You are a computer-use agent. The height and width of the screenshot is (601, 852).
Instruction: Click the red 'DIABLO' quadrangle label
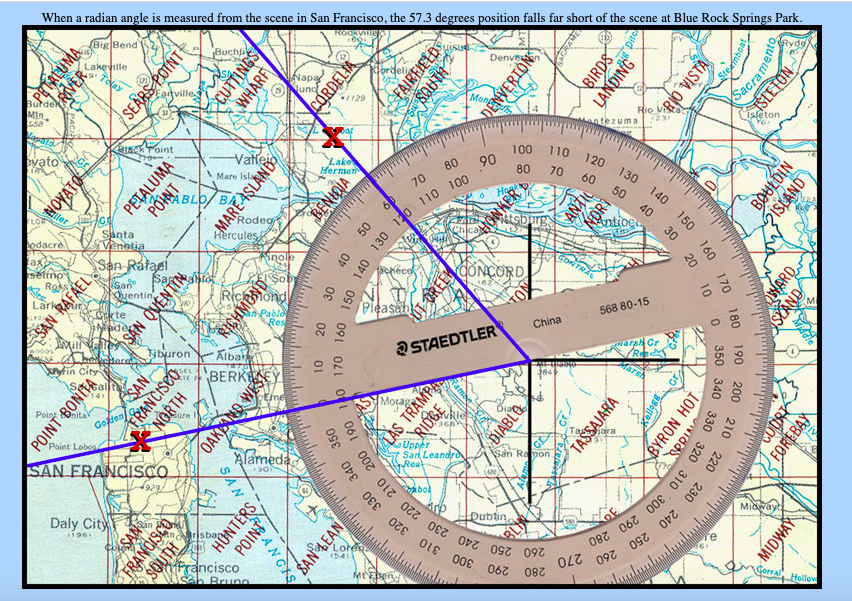point(505,423)
